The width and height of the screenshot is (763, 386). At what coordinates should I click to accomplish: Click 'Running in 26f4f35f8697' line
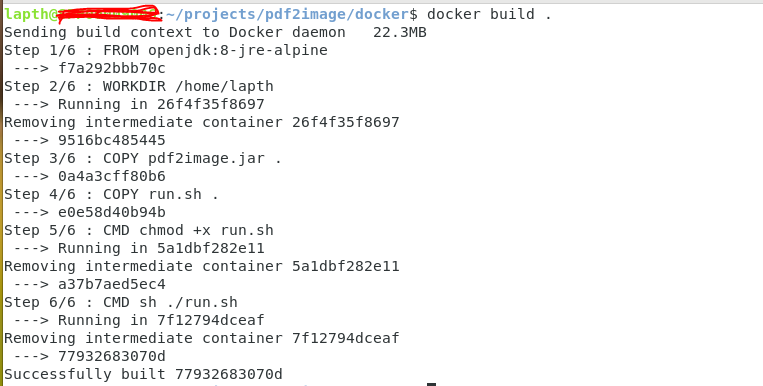pos(139,104)
